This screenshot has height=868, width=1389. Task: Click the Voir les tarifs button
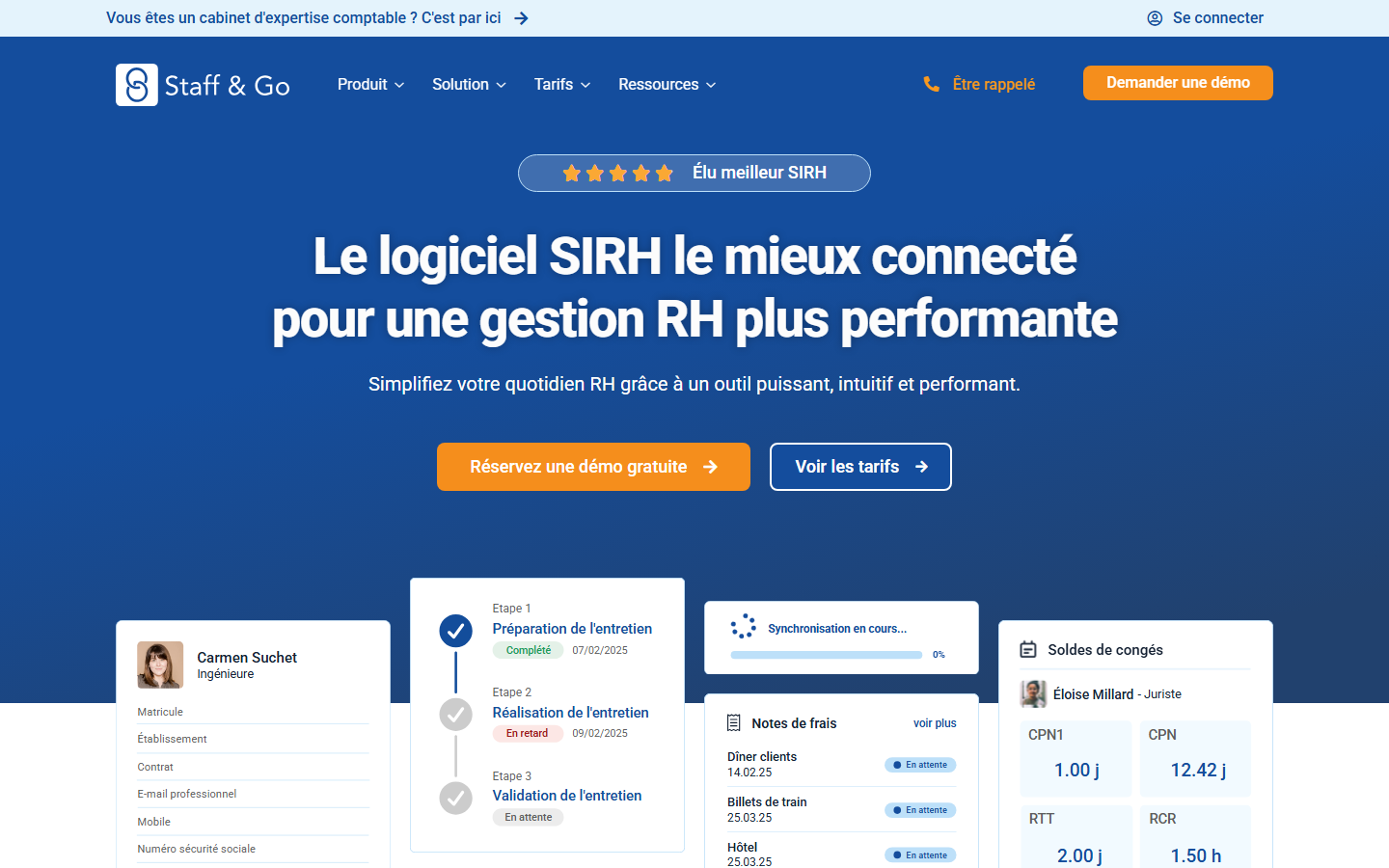860,467
